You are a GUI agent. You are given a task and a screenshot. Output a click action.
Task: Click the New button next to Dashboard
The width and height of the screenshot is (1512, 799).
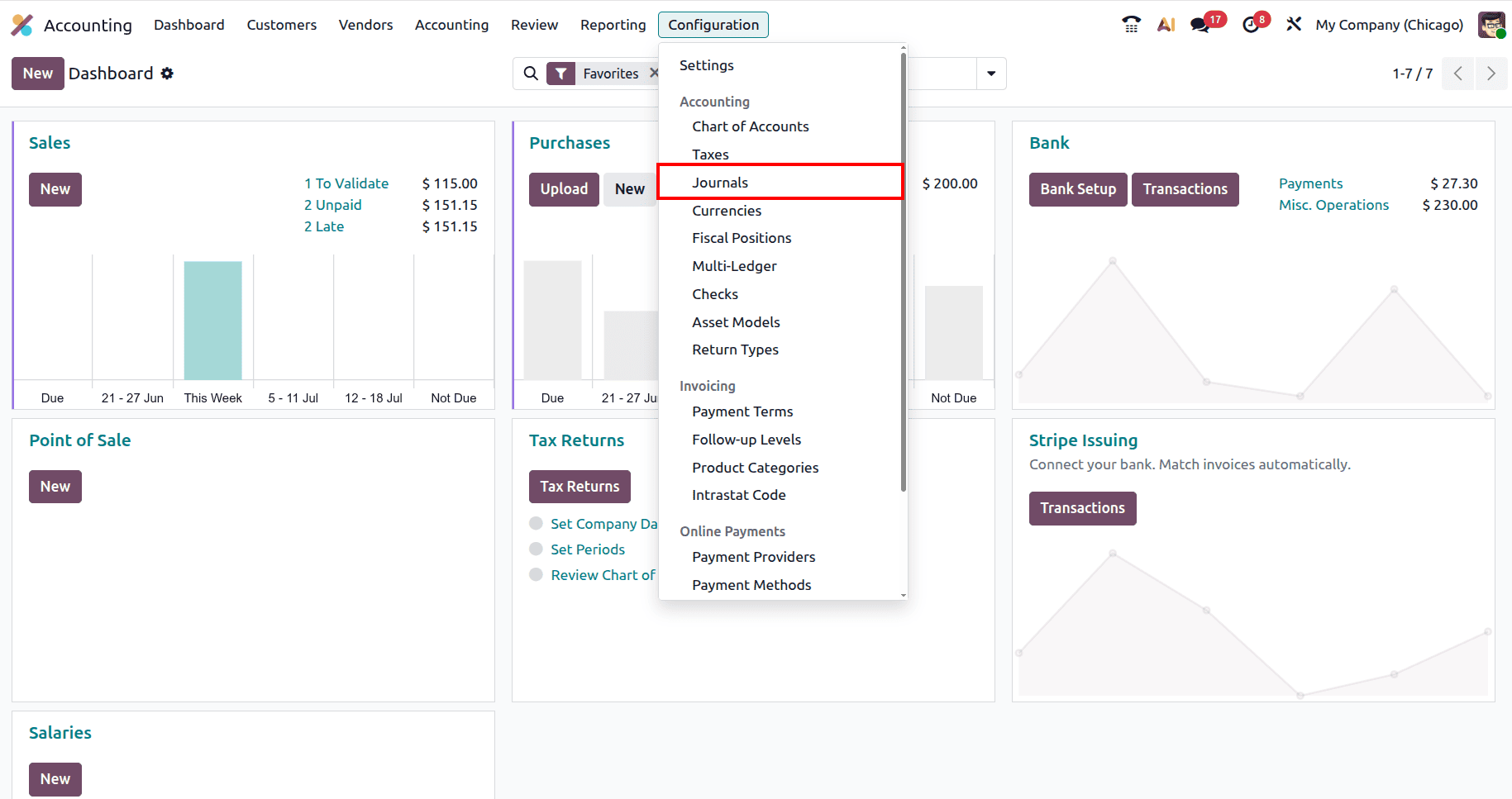tap(38, 74)
